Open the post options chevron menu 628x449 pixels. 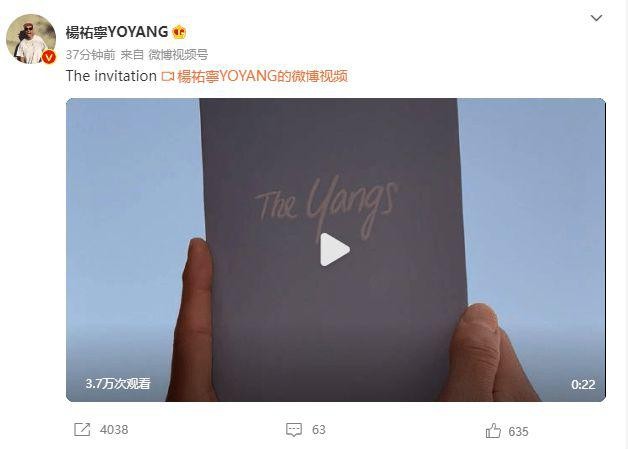(596, 18)
